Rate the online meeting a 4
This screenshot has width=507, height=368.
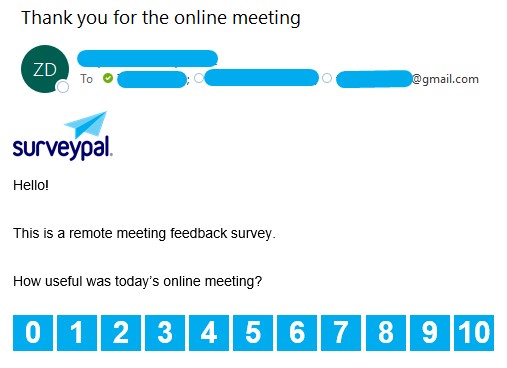(209, 333)
